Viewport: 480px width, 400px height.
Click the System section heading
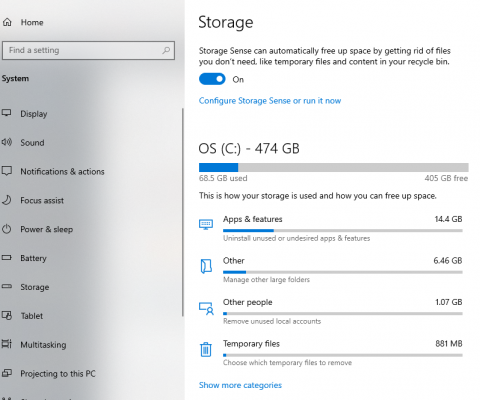click(15, 78)
